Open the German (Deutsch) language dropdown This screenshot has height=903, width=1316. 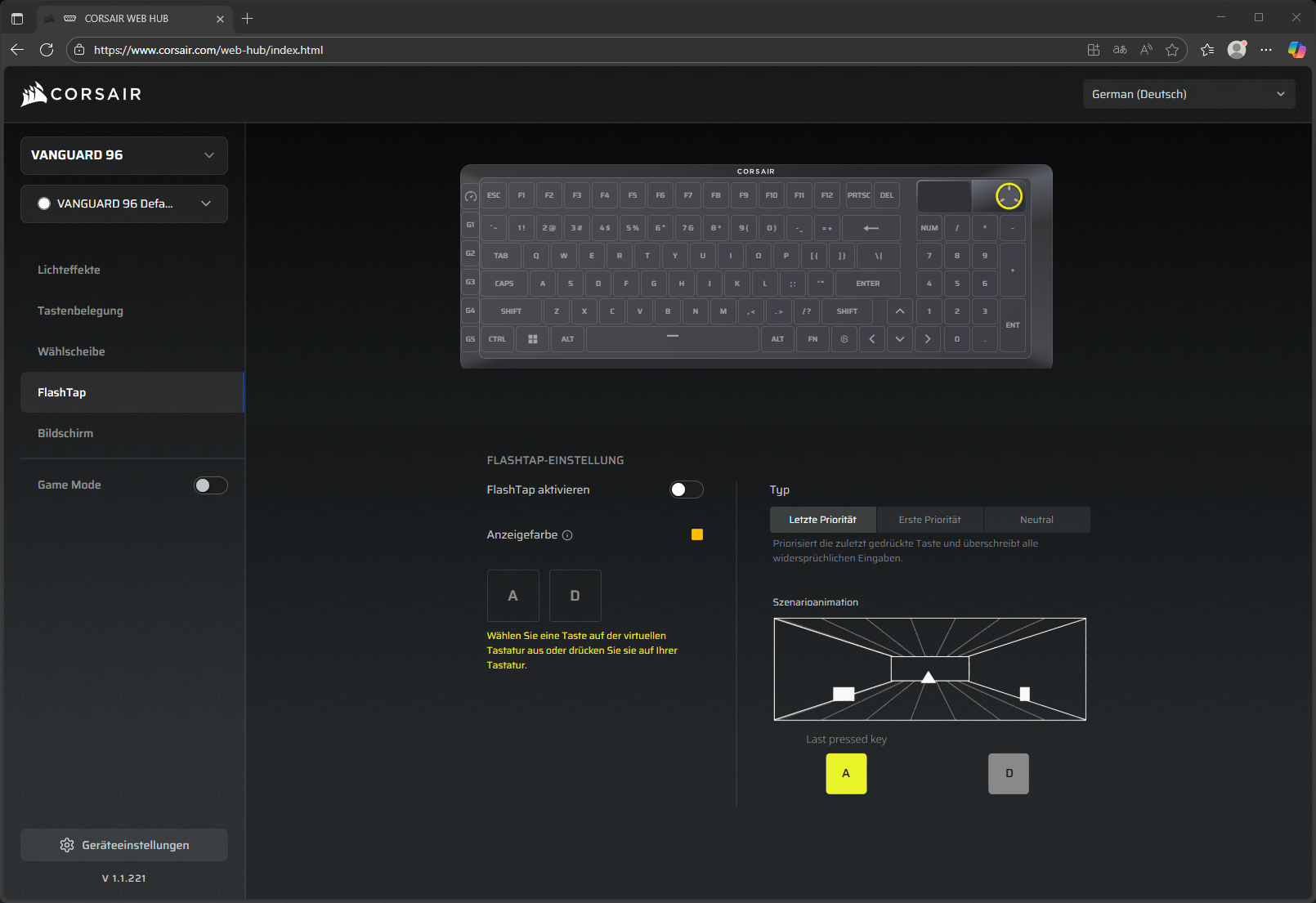pyautogui.click(x=1188, y=94)
